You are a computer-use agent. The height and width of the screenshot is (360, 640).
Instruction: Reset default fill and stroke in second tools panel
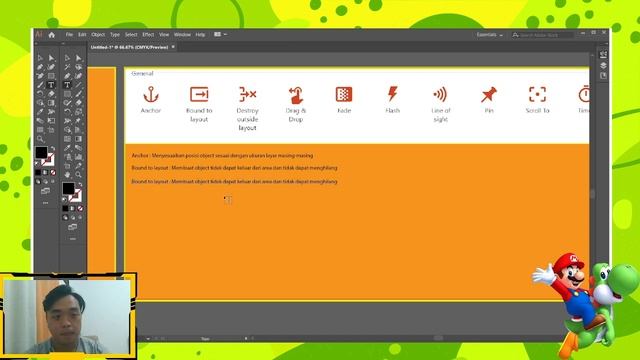pyautogui.click(x=64, y=200)
